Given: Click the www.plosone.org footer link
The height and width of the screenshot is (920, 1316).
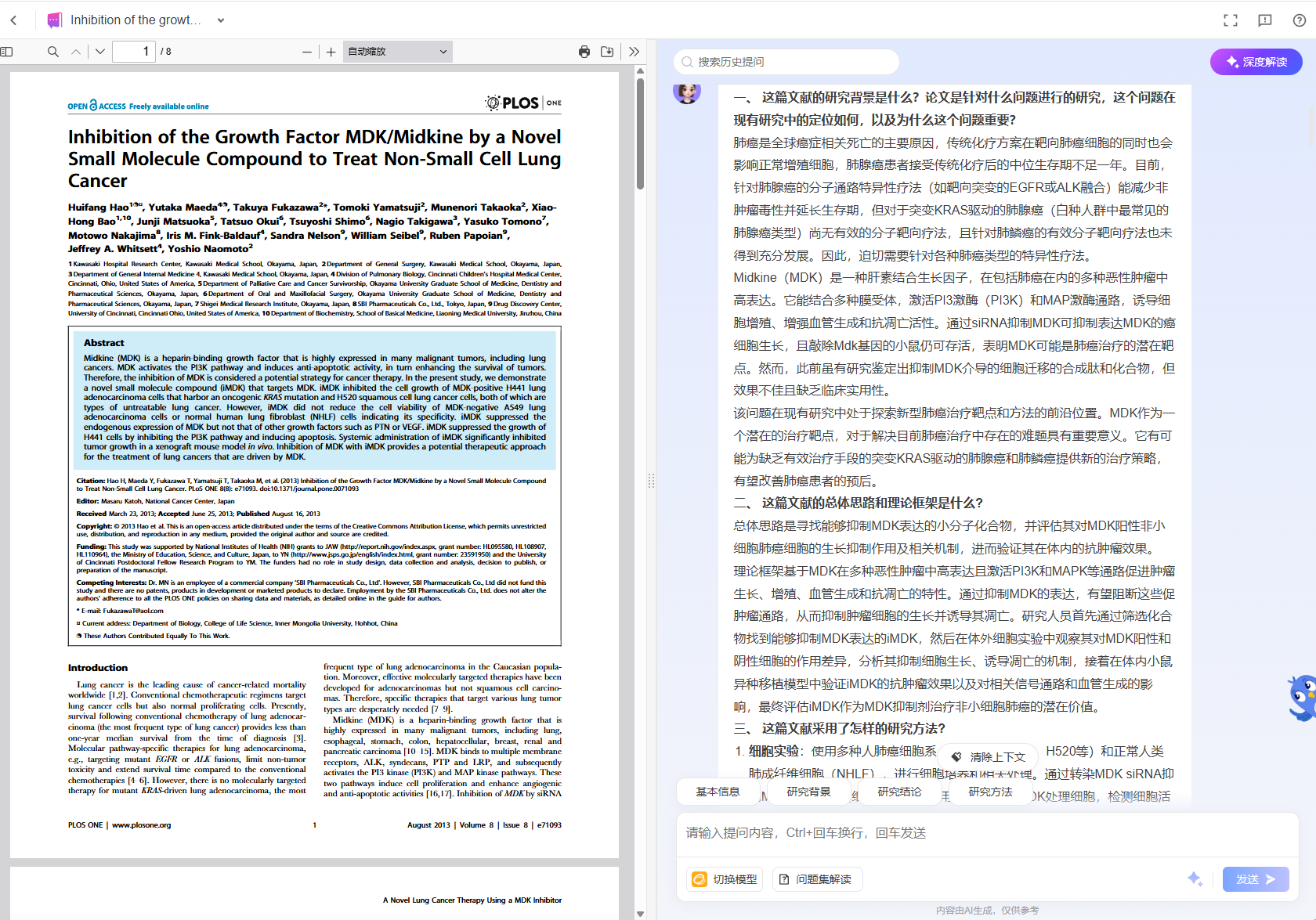Looking at the screenshot, I should click(141, 825).
